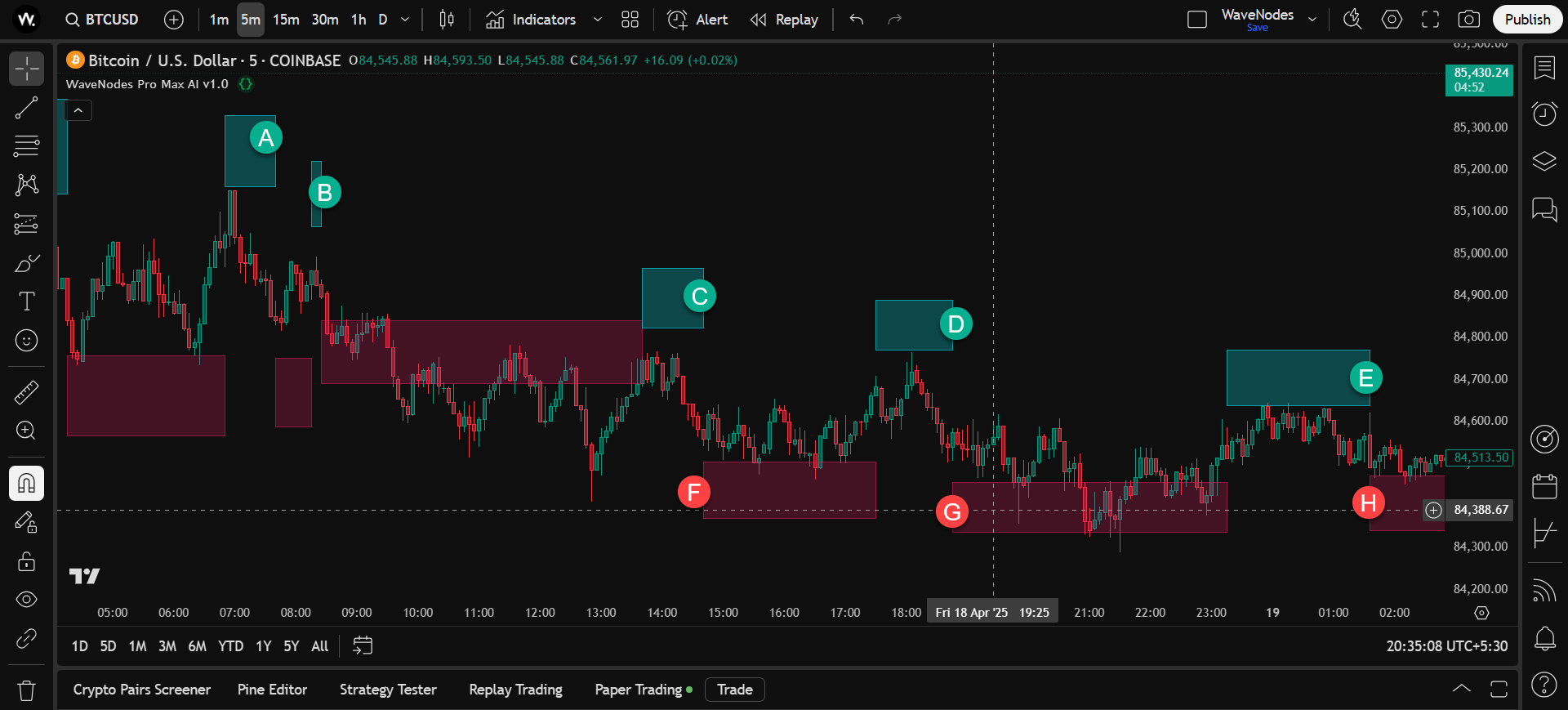Screen dimensions: 1568x710
Task: Open the WaveNodes layout dropdown
Action: (1312, 20)
